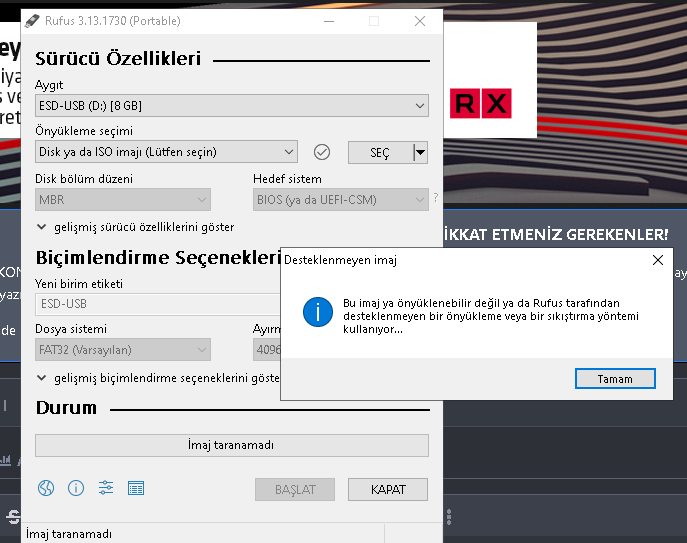
Task: Open the Rufus log icon
Action: (136, 488)
